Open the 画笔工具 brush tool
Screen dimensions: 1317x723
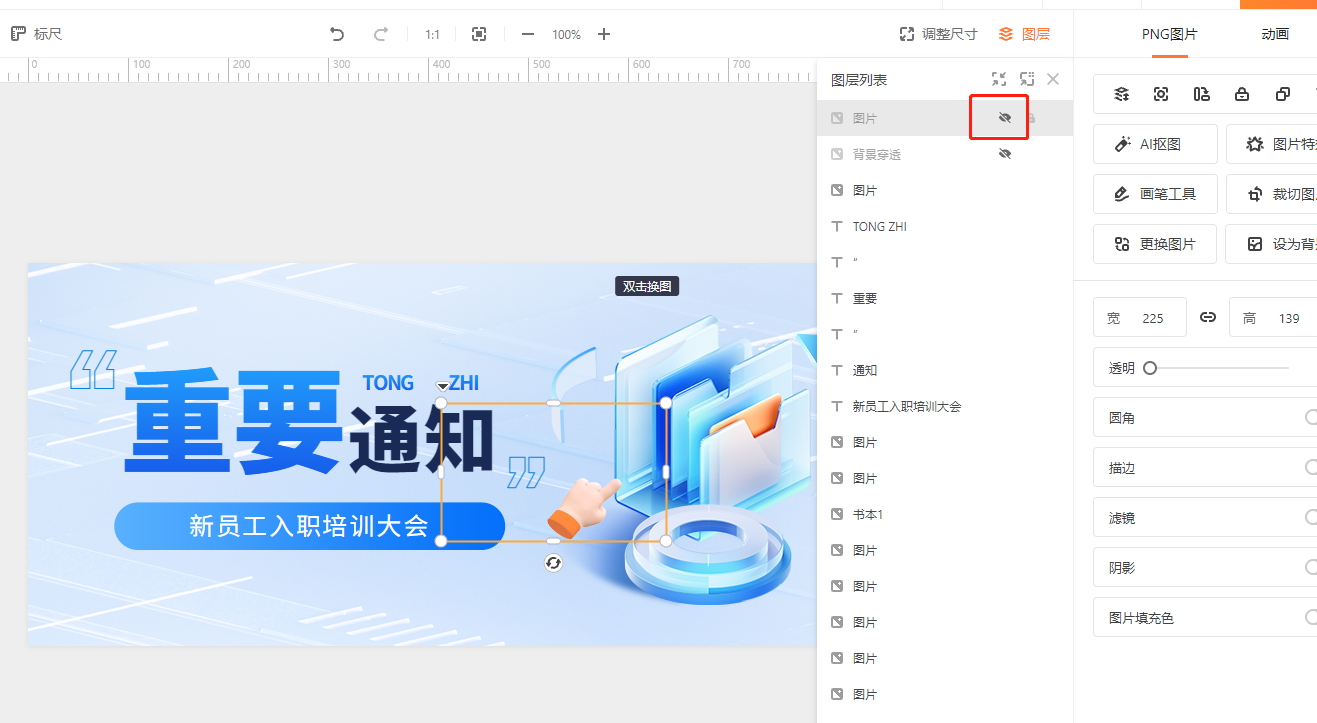[1155, 194]
